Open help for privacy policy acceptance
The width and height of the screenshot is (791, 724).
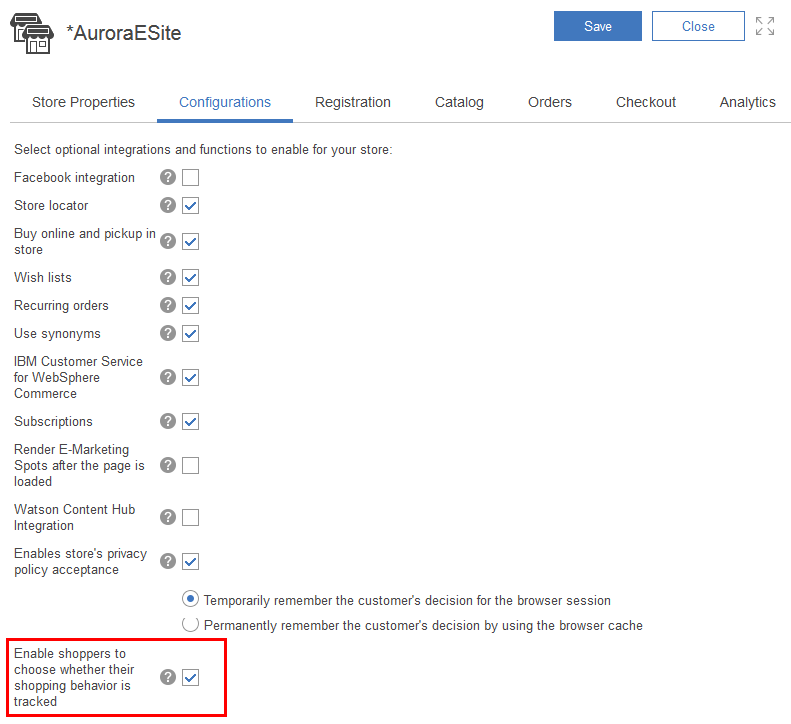click(168, 561)
